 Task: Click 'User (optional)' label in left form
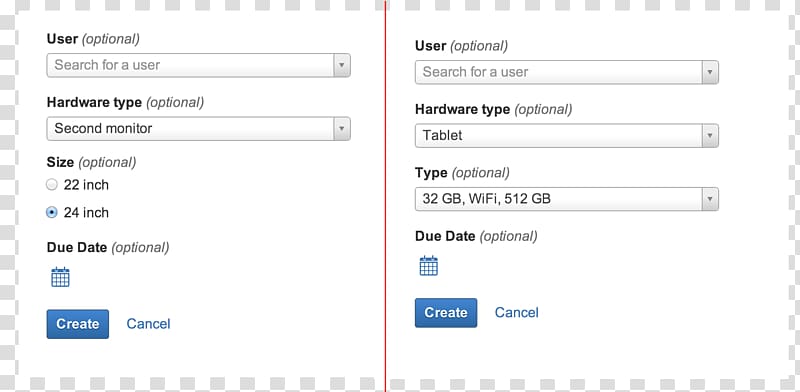coord(93,39)
